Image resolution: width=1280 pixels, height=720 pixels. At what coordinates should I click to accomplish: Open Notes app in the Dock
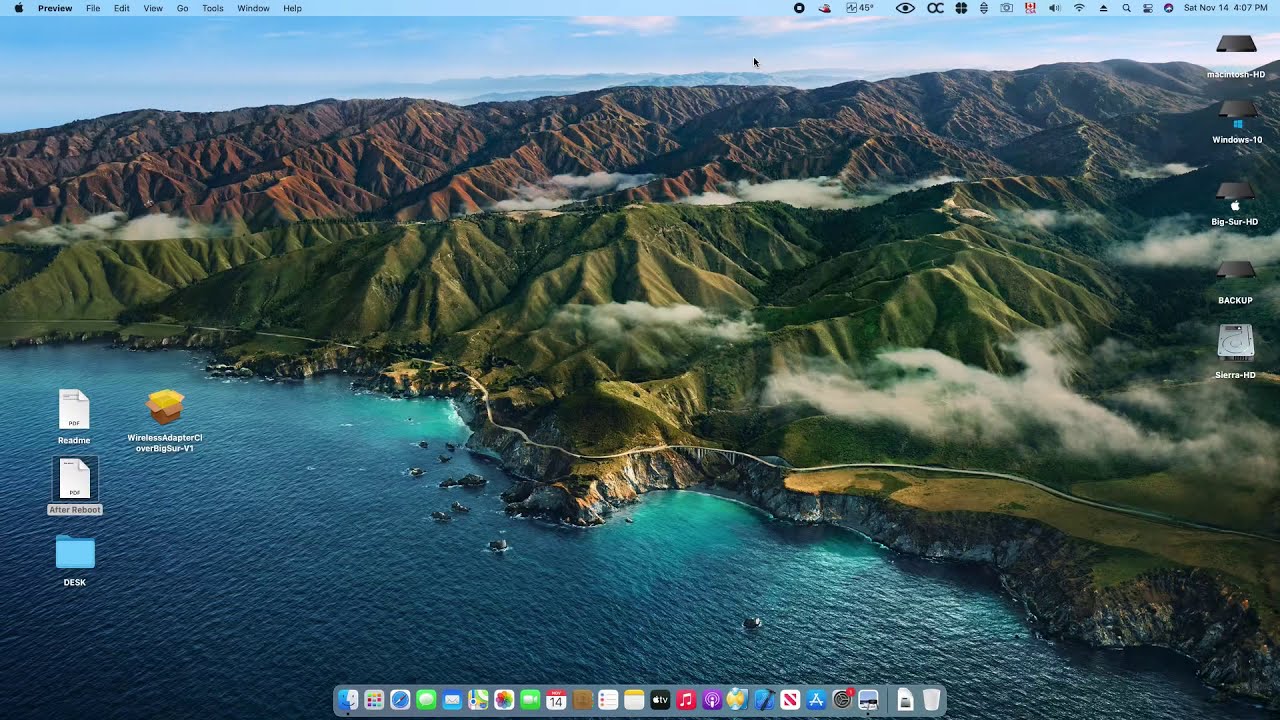[x=634, y=700]
